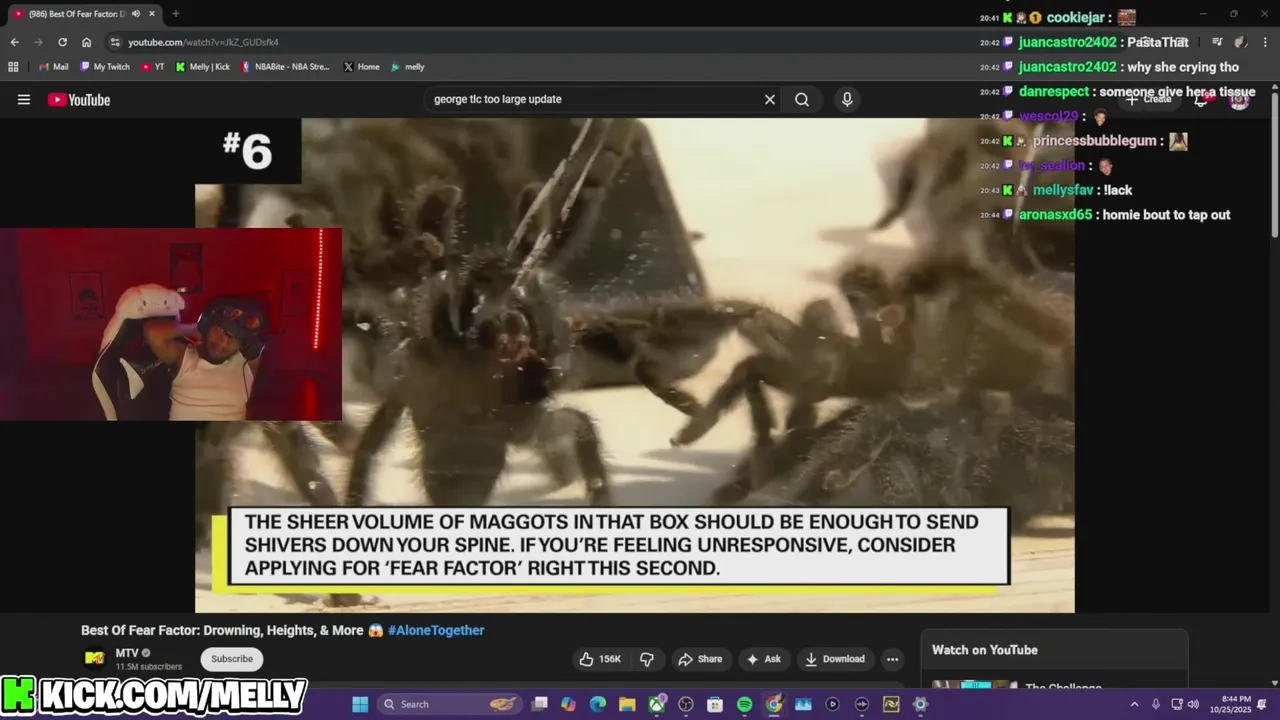Open the X Home bookmark
Viewport: 1280px width, 720px height.
click(361, 67)
